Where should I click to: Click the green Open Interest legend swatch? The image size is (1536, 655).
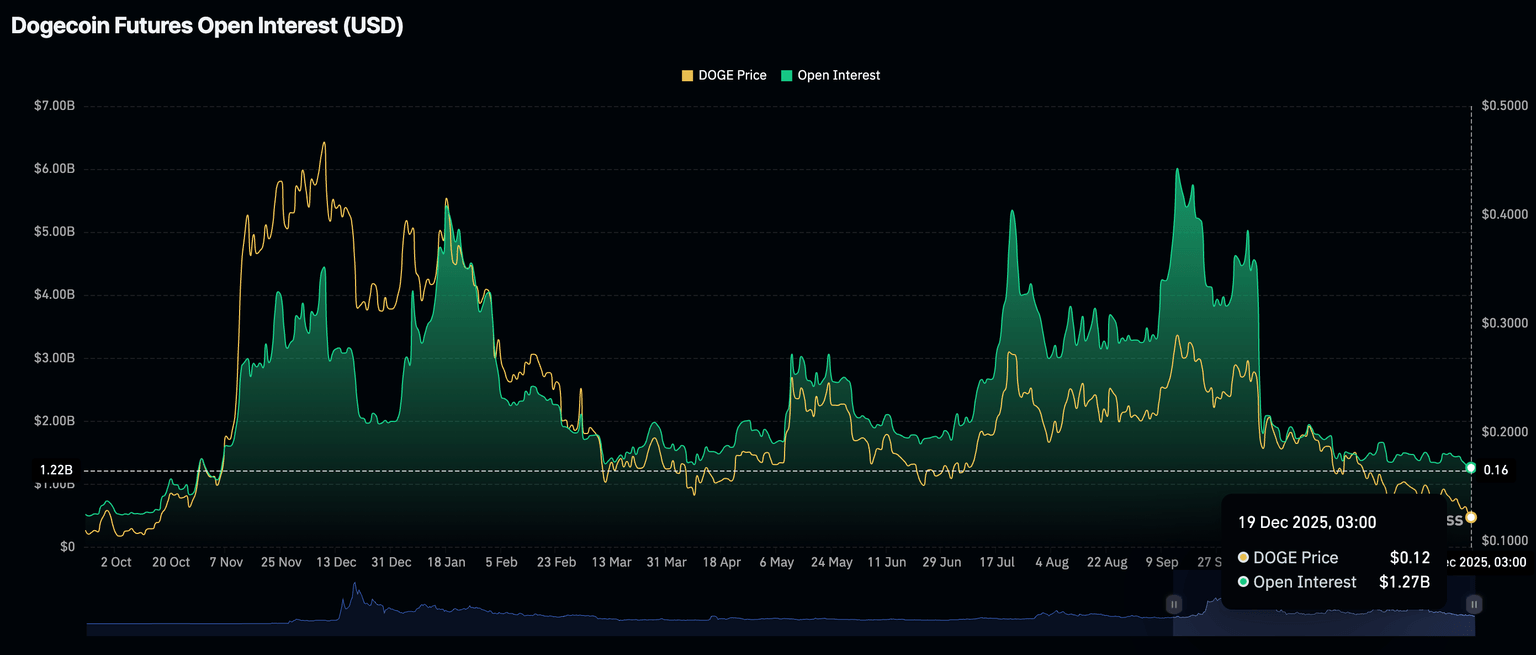[x=787, y=75]
